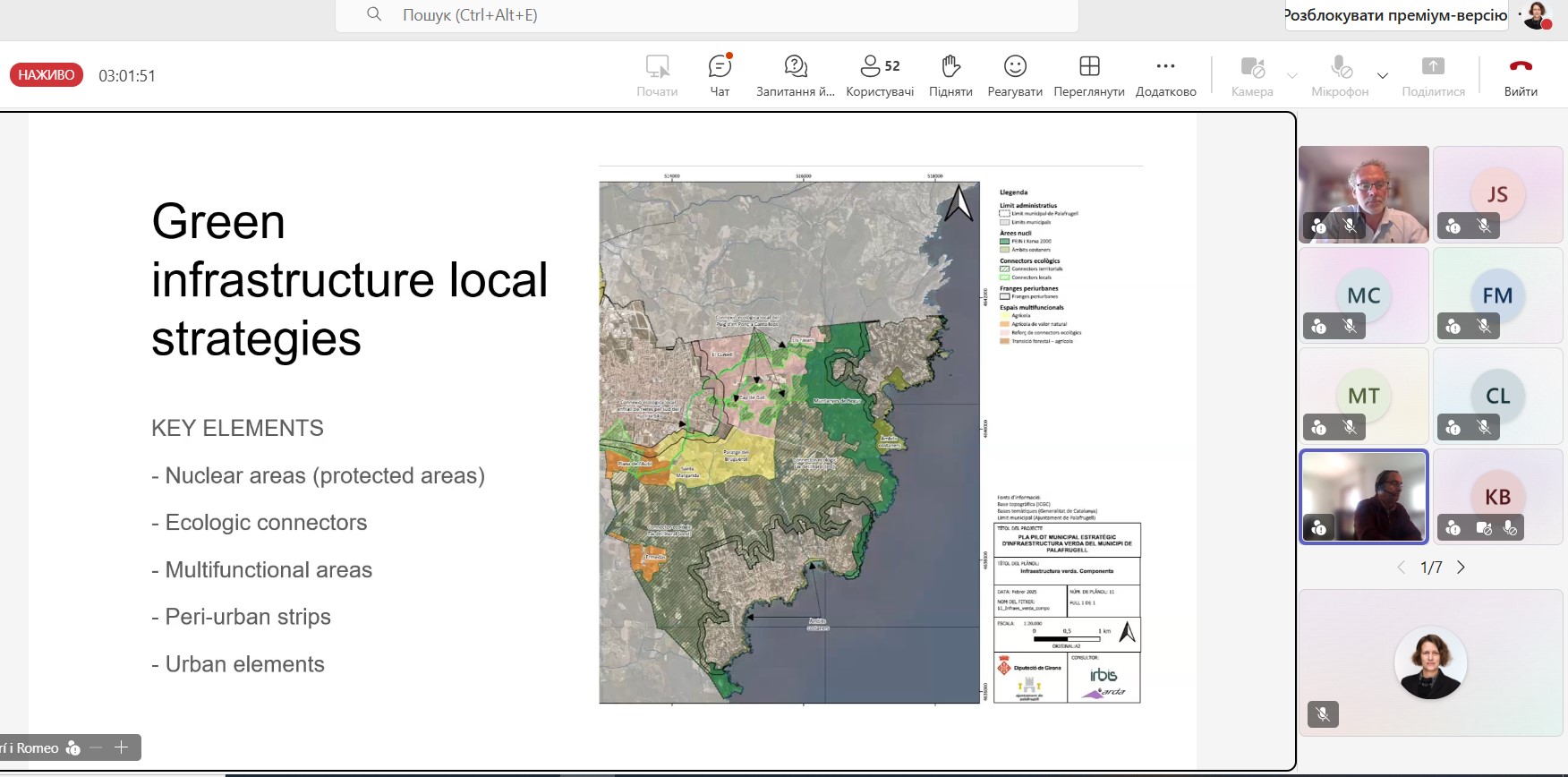
Task: Zoom in shared content with plus button
Action: tap(122, 747)
